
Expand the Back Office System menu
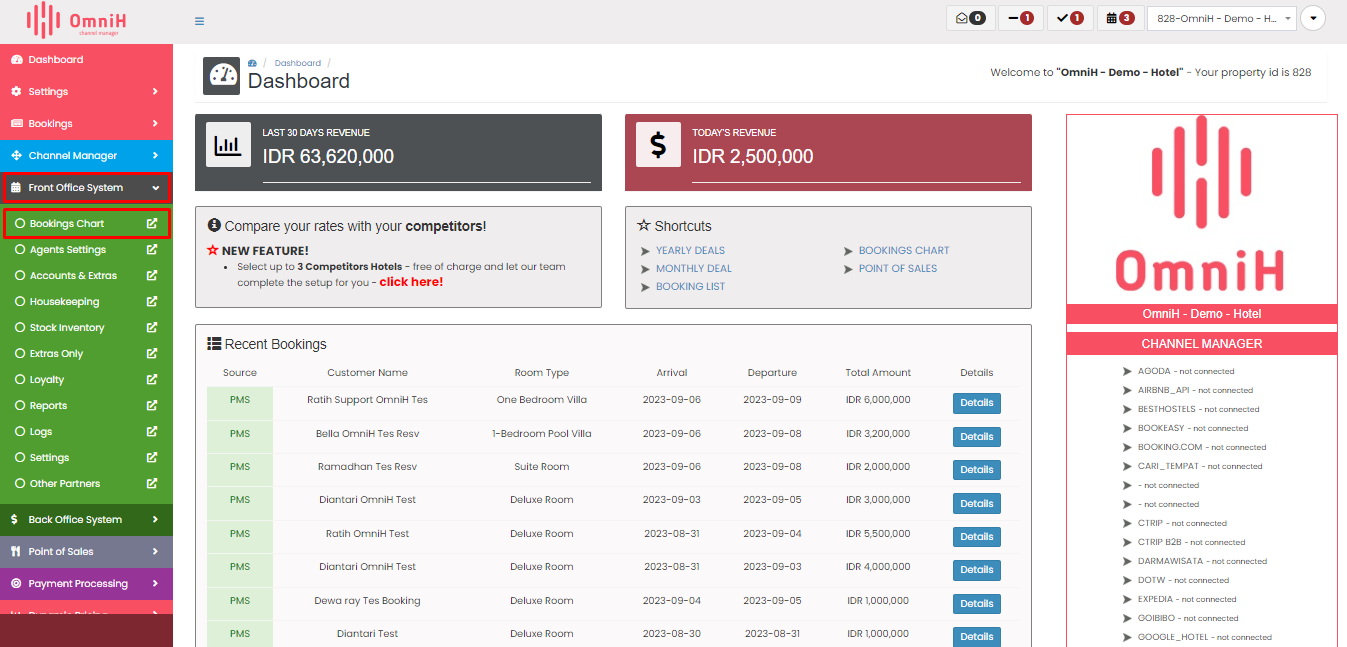click(x=86, y=520)
